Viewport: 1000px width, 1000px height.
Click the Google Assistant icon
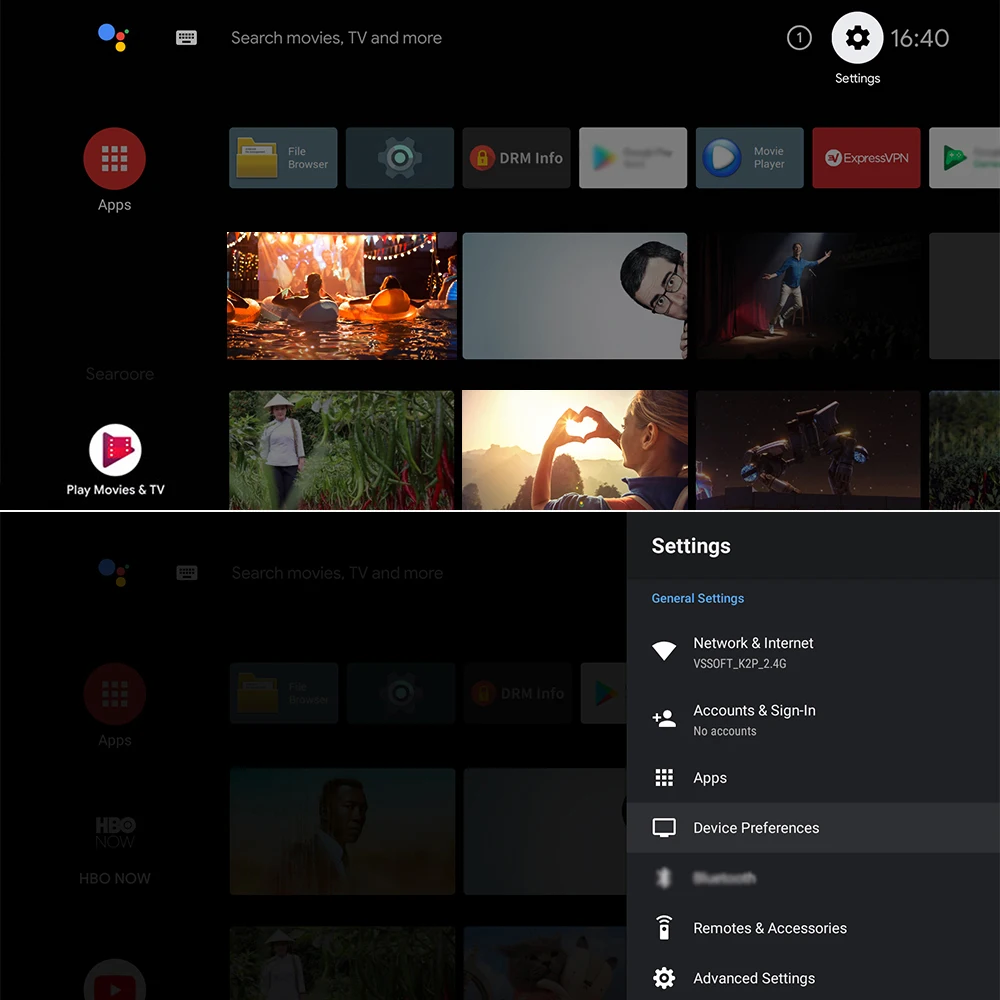[114, 37]
